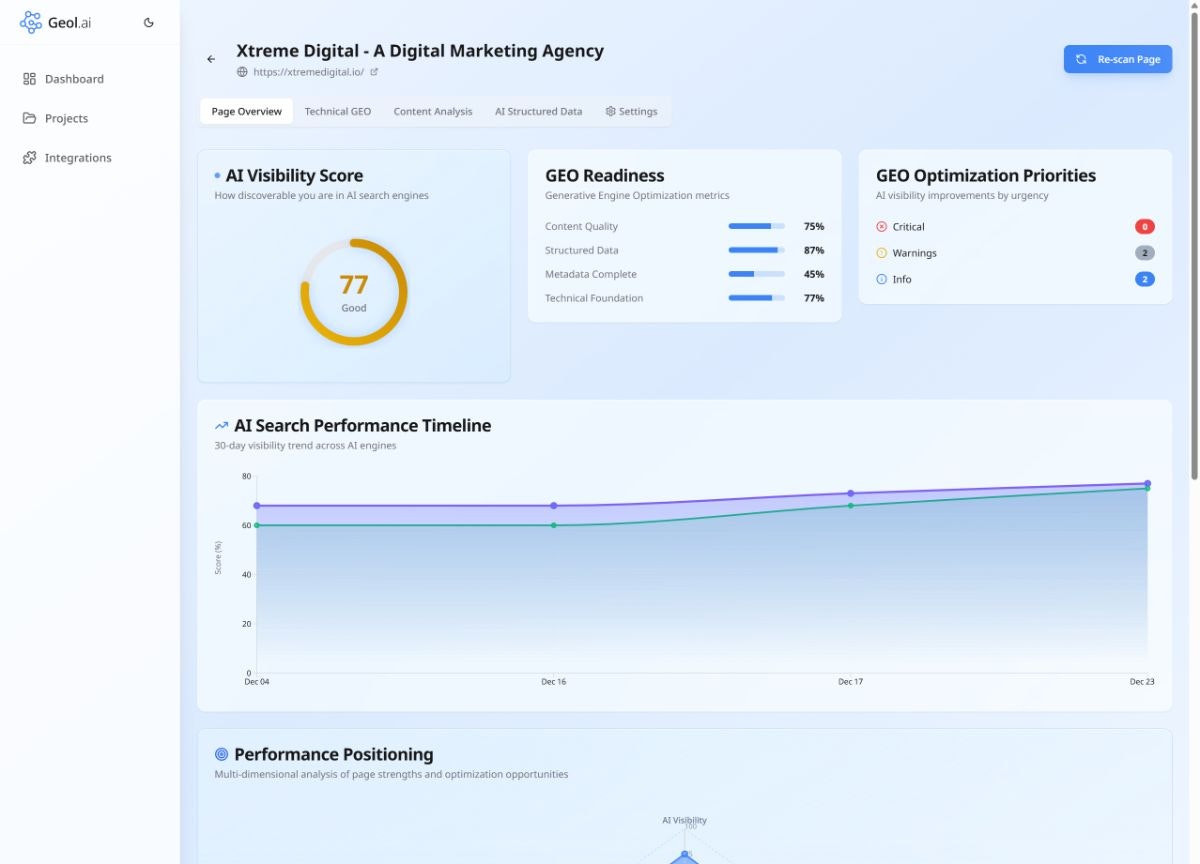Click the globe icon beside URL

click(x=242, y=72)
